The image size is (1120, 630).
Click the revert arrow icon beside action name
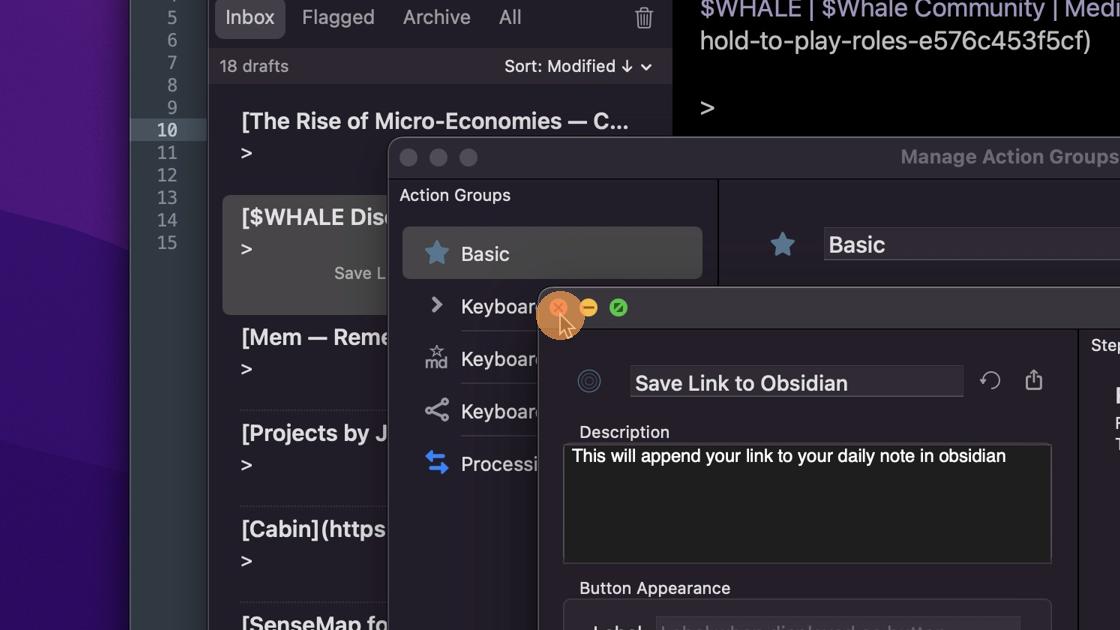click(x=990, y=381)
